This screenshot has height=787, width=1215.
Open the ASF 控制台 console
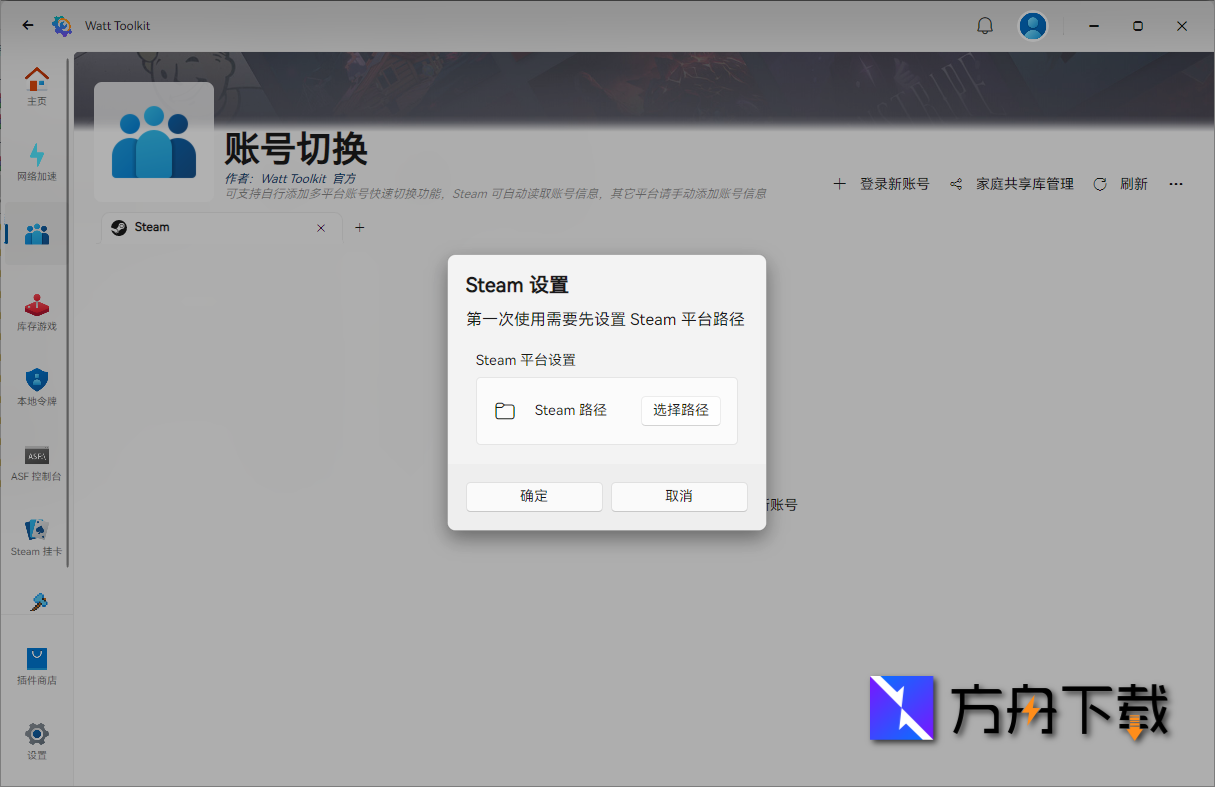[x=37, y=462]
